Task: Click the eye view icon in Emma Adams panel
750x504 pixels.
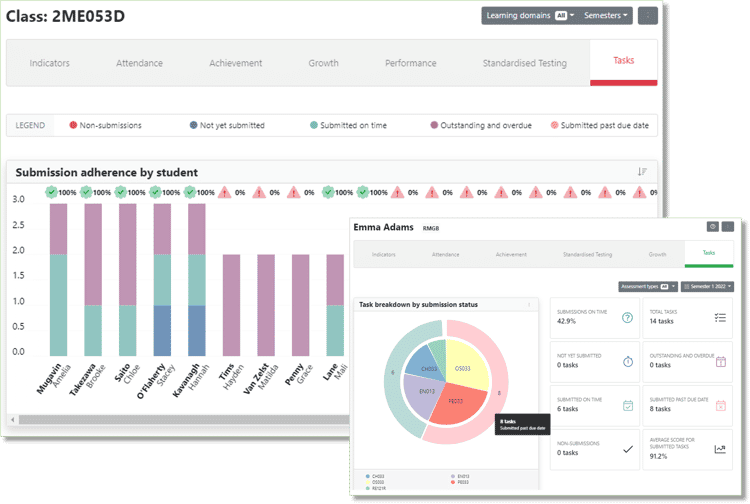Action: point(713,227)
